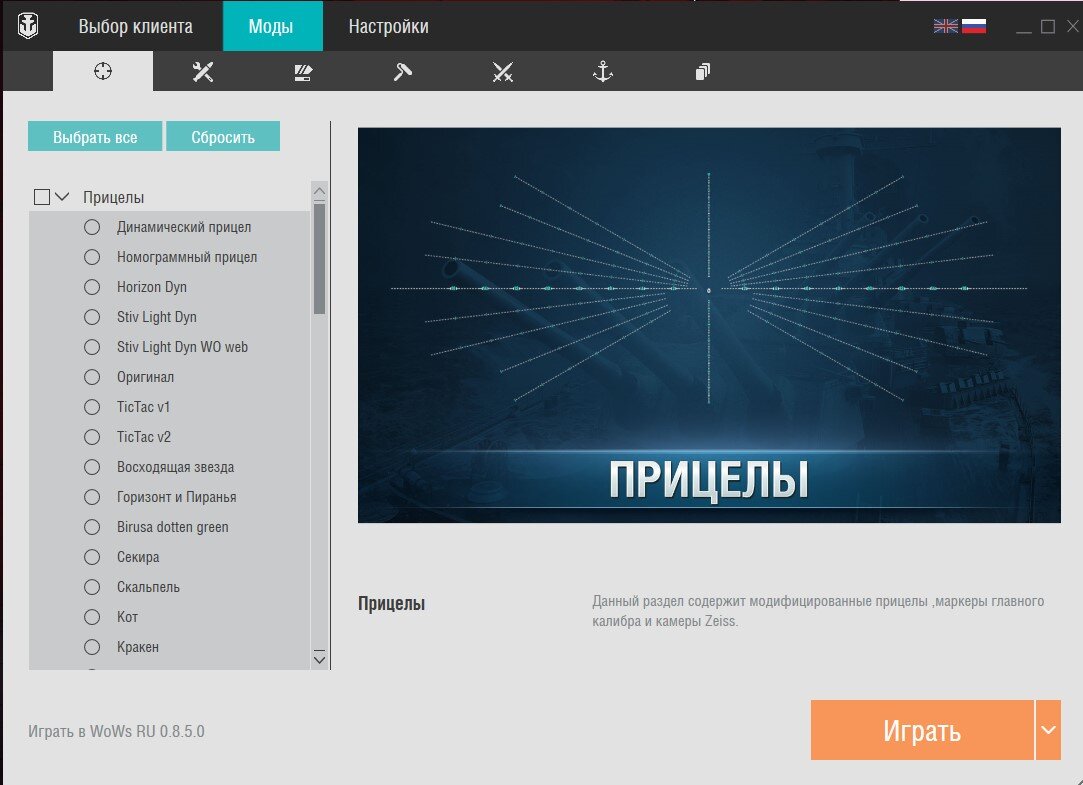Open the anchor category icon
Image resolution: width=1083 pixels, height=785 pixels.
603,71
